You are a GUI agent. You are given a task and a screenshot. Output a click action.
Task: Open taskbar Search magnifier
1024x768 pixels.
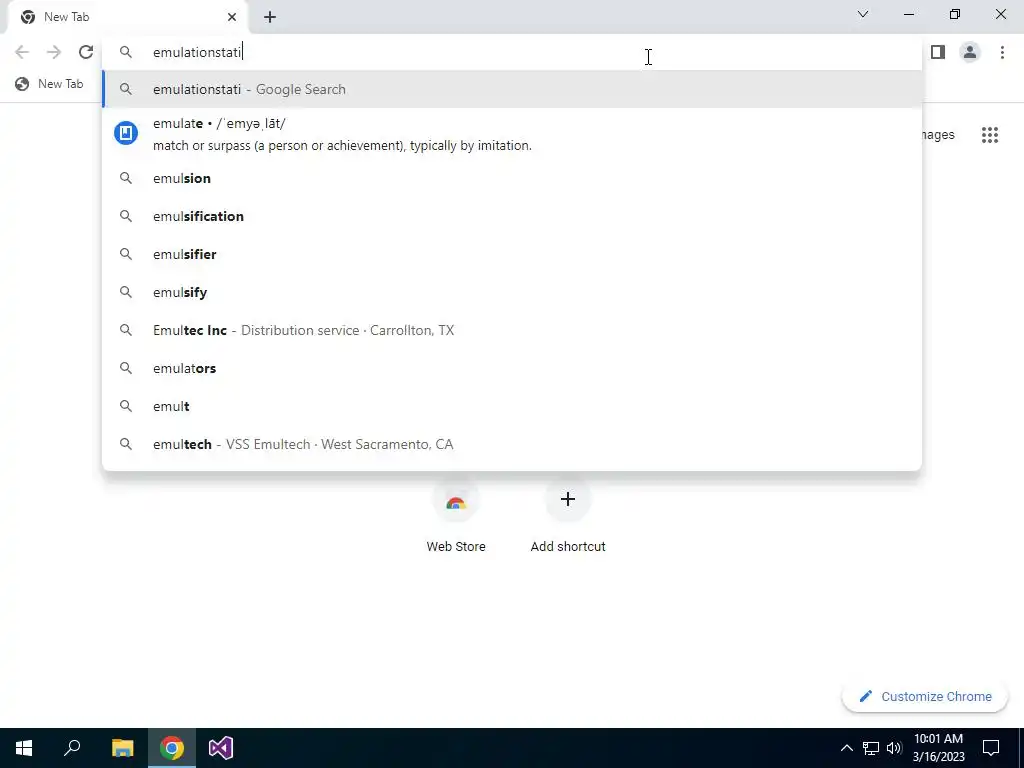(x=72, y=748)
